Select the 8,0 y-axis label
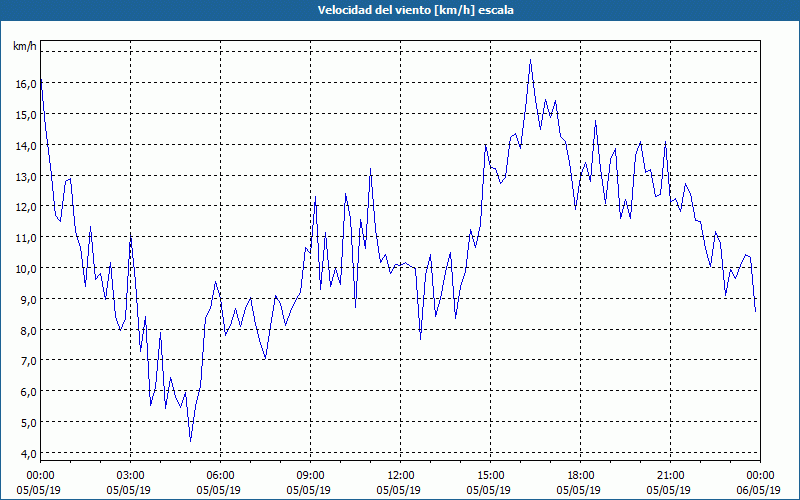 (x=29, y=330)
